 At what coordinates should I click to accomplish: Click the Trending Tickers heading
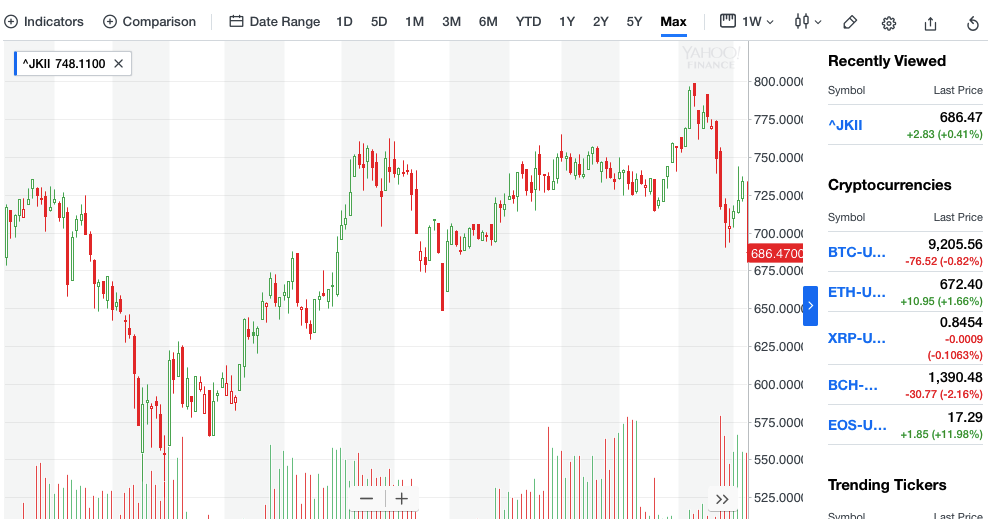[887, 484]
